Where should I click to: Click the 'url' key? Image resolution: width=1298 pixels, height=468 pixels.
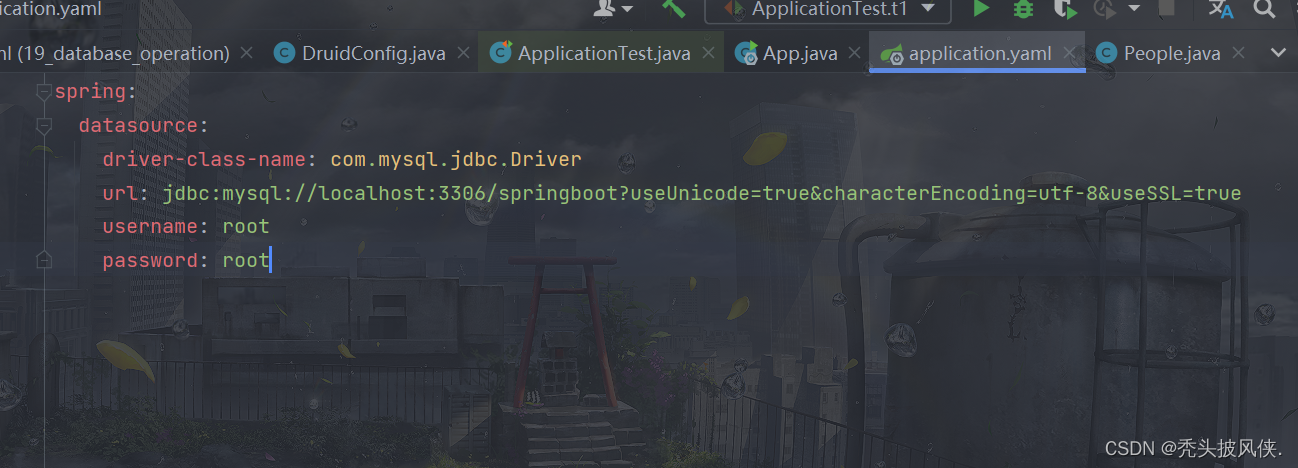[x=120, y=193]
